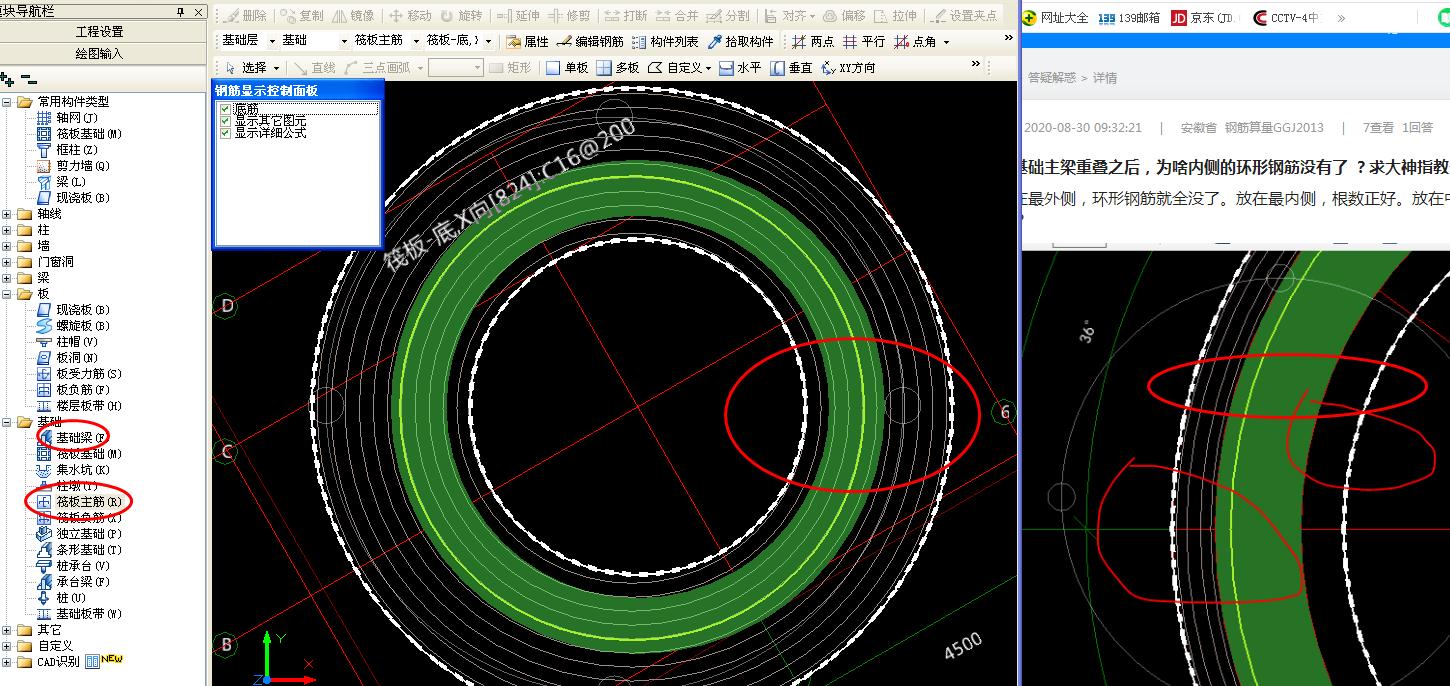Click the 延伸 extend tool

coord(518,16)
